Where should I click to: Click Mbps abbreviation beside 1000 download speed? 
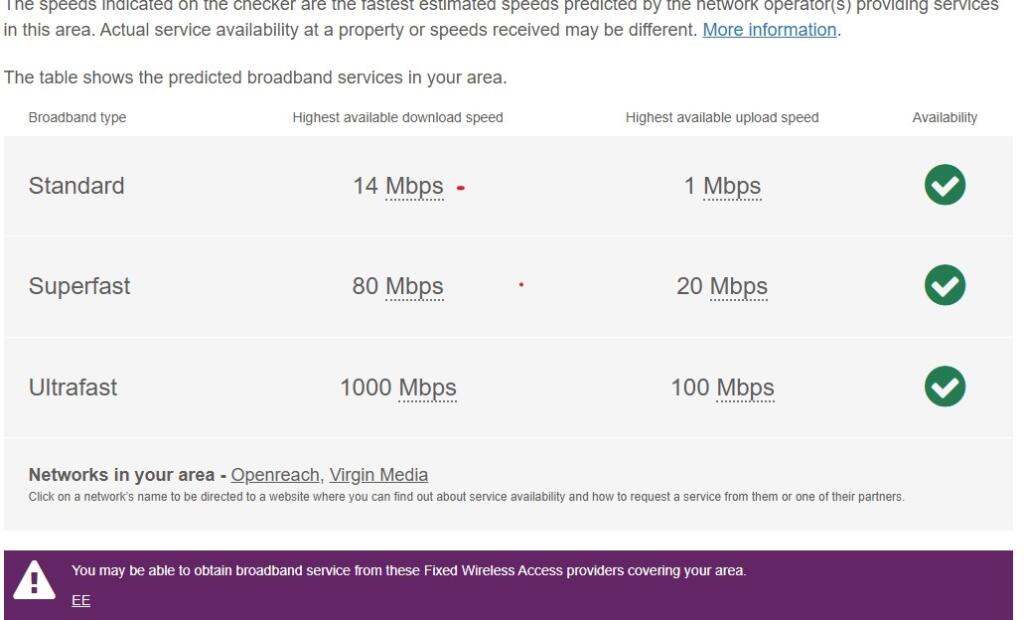click(x=427, y=387)
